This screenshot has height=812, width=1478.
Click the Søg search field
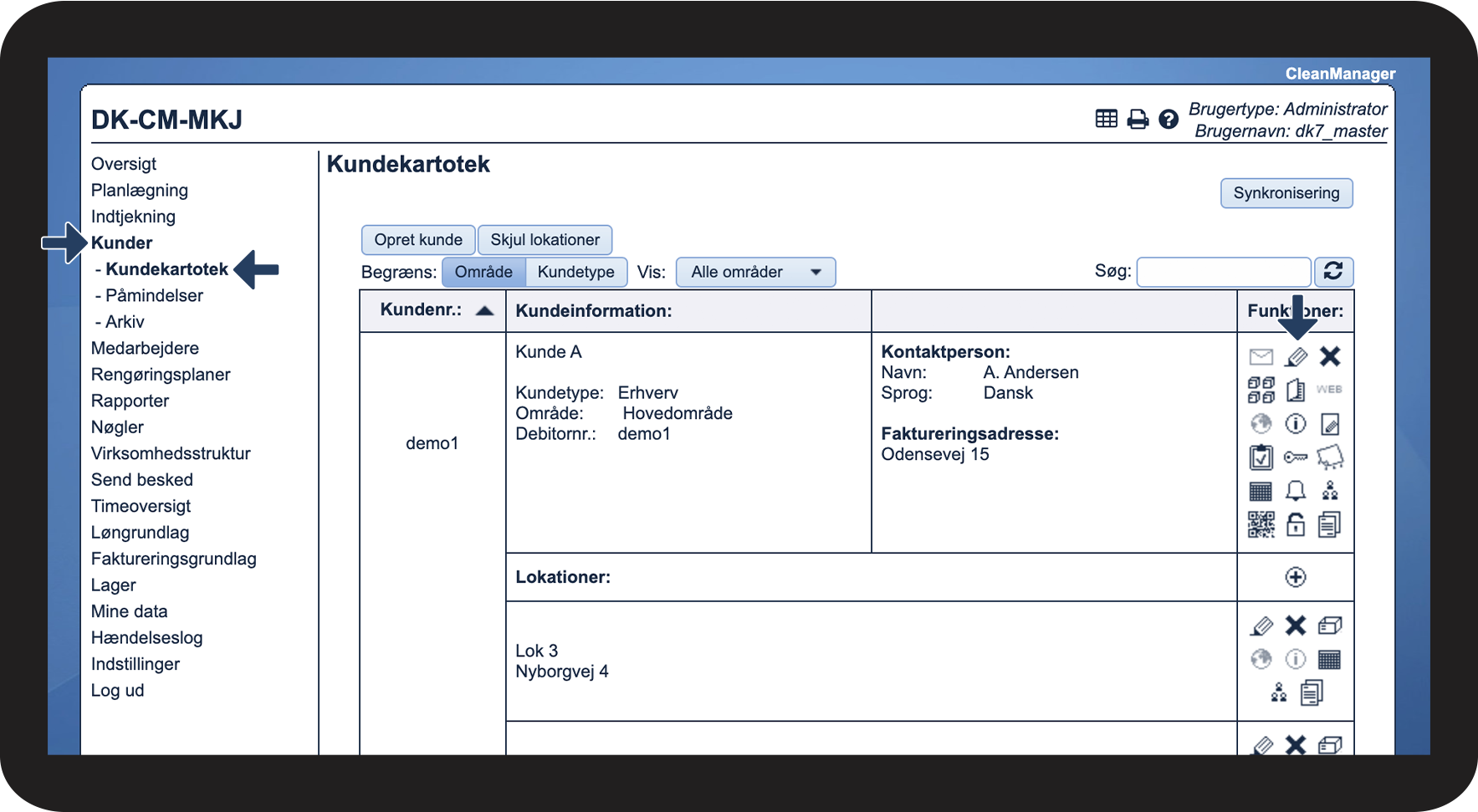coord(1224,272)
